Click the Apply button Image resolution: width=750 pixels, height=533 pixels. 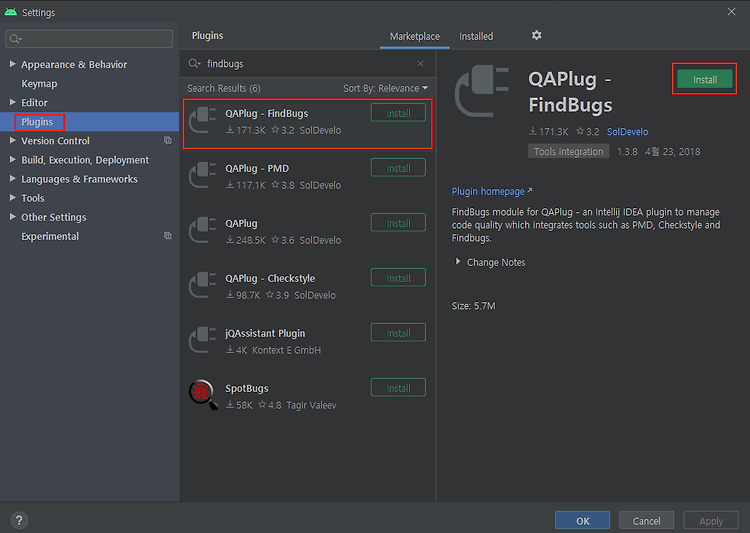coord(711,521)
